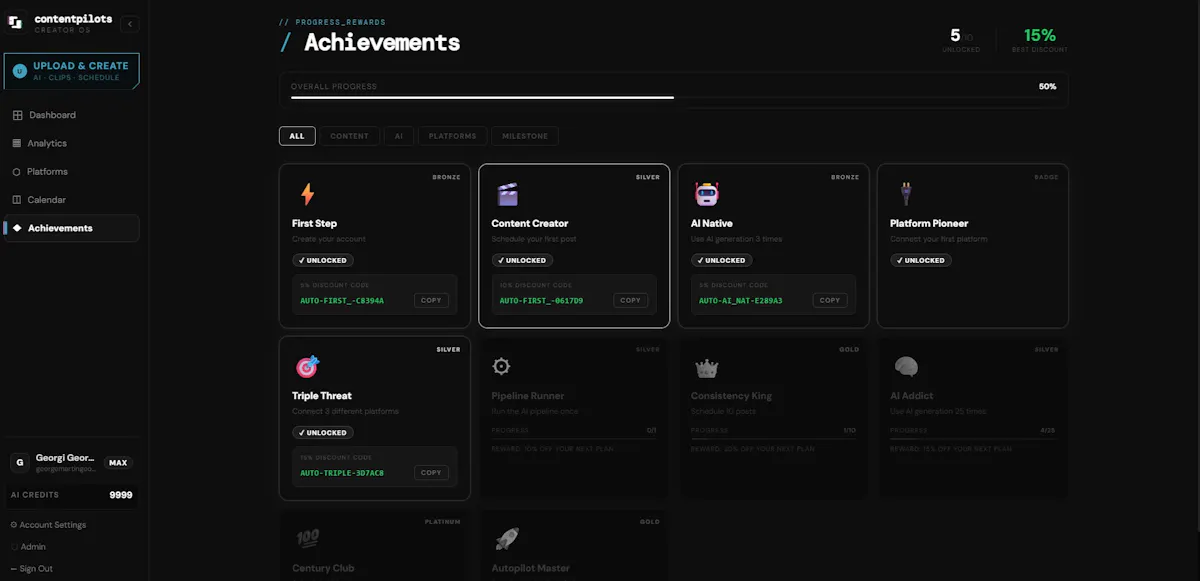The width and height of the screenshot is (1200, 581).
Task: Click code AUTO-AI_NAT-E289A3
Action: [741, 300]
